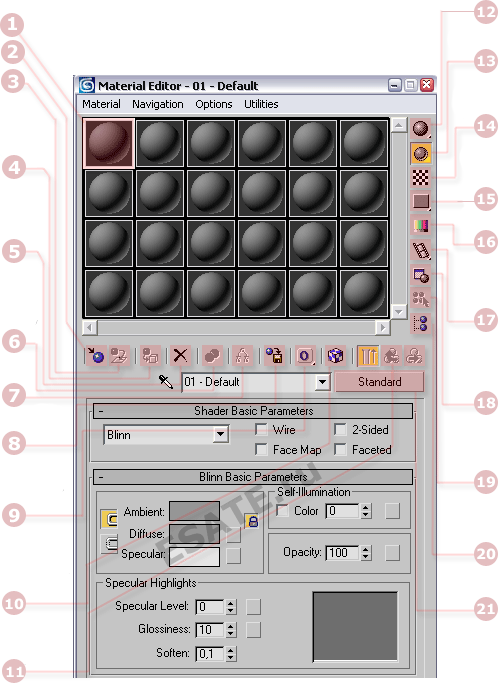The width and height of the screenshot is (498, 683).
Task: Adjust the Self-Illumination value spinner
Action: coord(366,511)
